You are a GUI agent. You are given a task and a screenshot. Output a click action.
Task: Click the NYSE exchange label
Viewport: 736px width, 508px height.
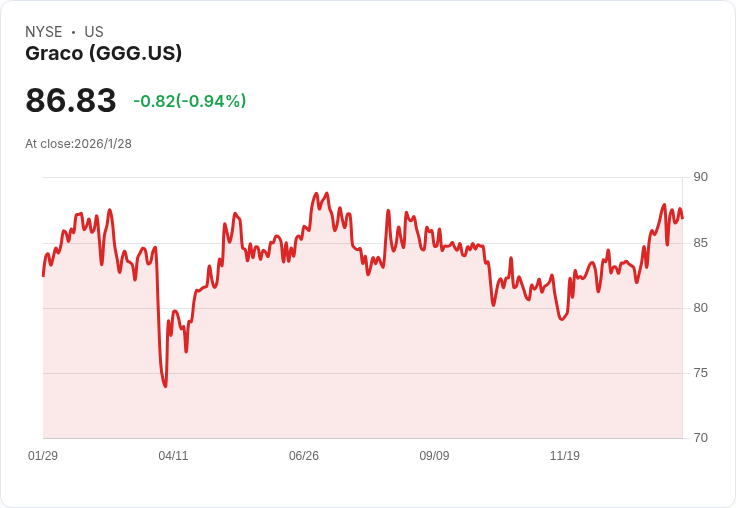(44, 32)
